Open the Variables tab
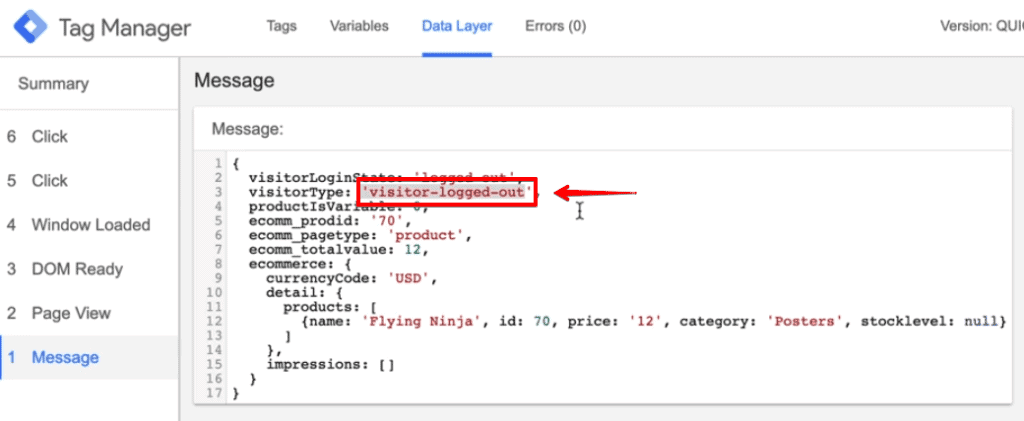Image resolution: width=1024 pixels, height=421 pixels. (x=359, y=26)
